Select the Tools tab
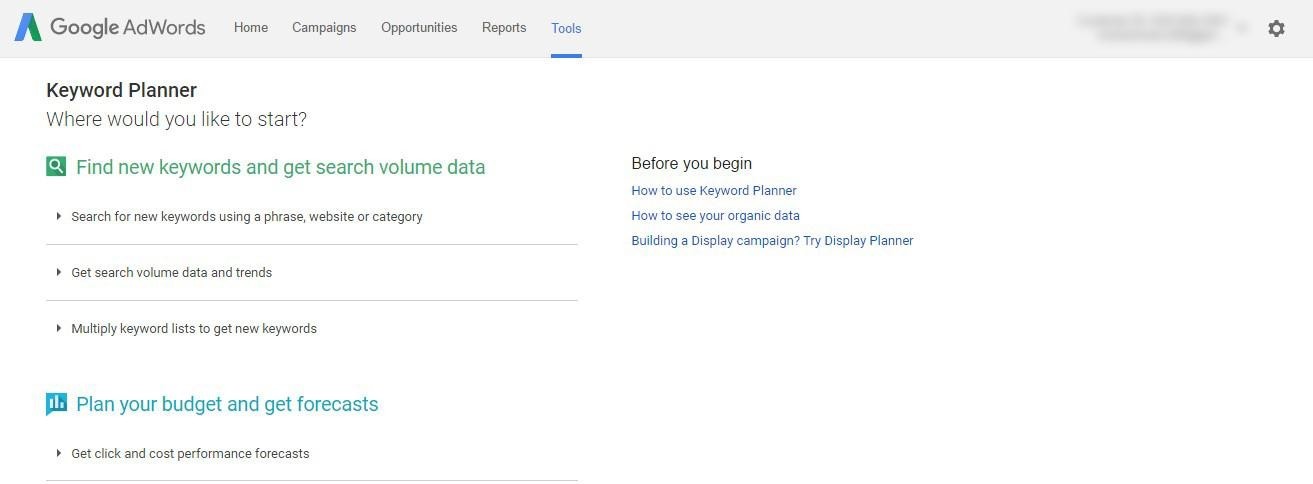This screenshot has height=484, width=1313. click(566, 28)
